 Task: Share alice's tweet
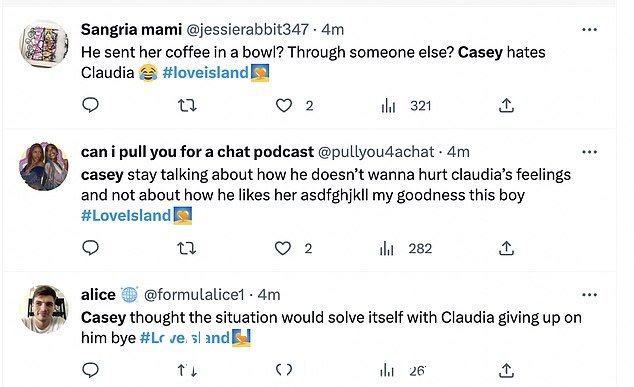click(x=506, y=370)
